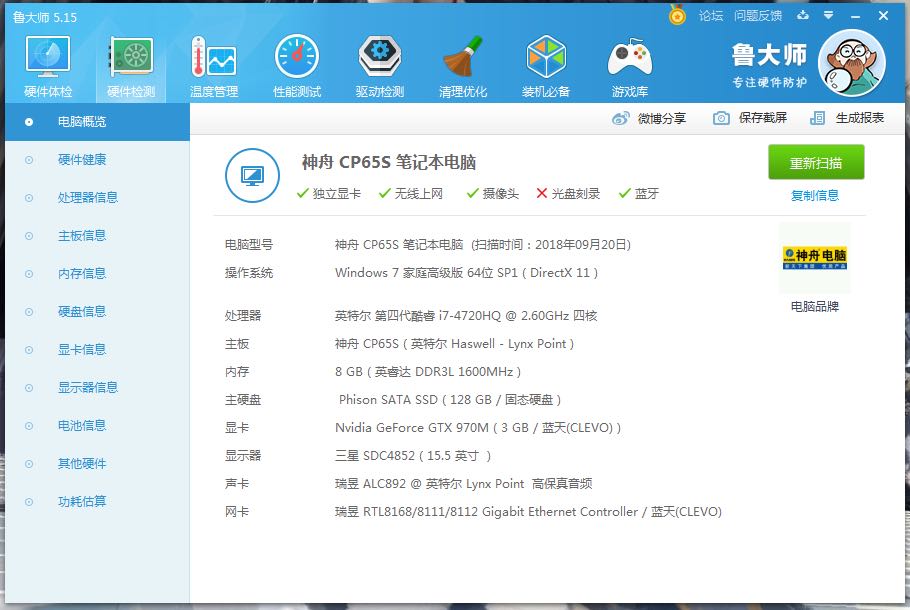The height and width of the screenshot is (610, 910).
Task: Click the download/skin icon beside 问题反馈
Action: tap(803, 15)
